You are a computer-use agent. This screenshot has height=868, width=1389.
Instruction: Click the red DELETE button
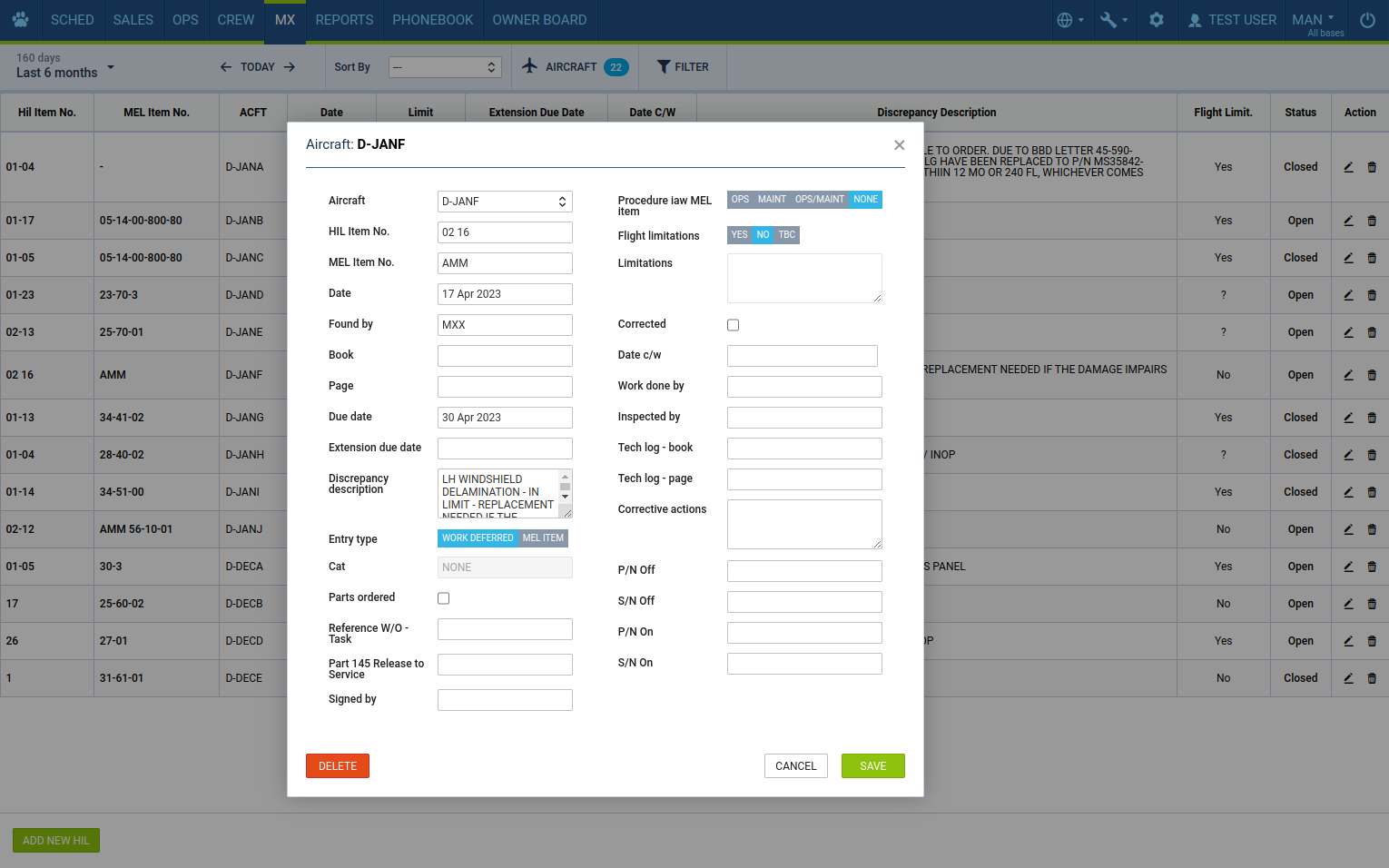click(x=337, y=766)
